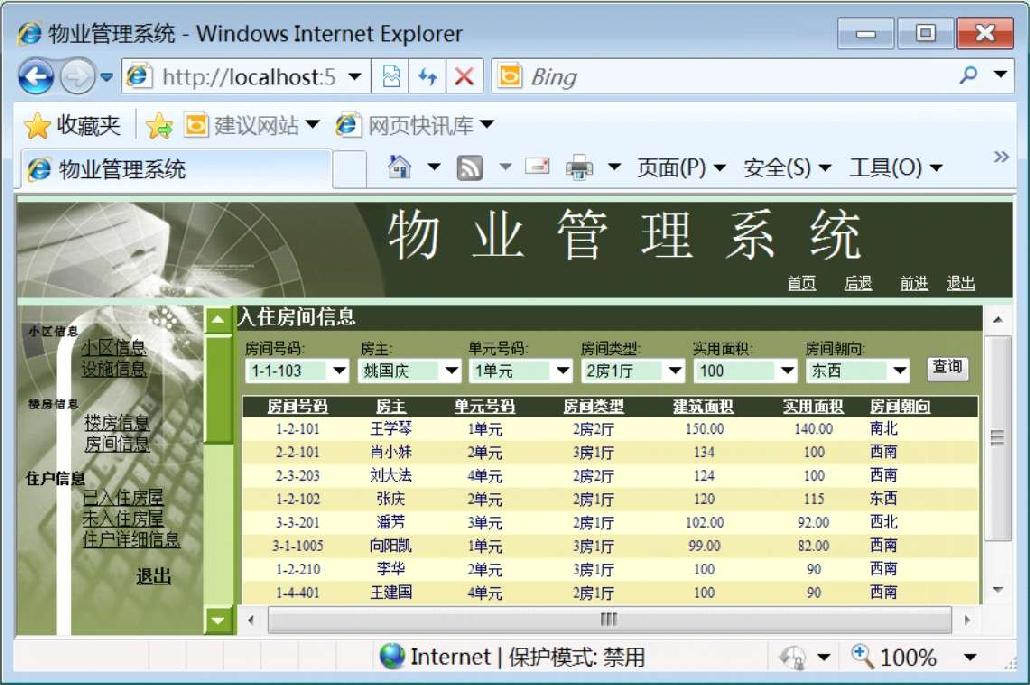Click the Internet security zone globe icon

click(x=393, y=656)
